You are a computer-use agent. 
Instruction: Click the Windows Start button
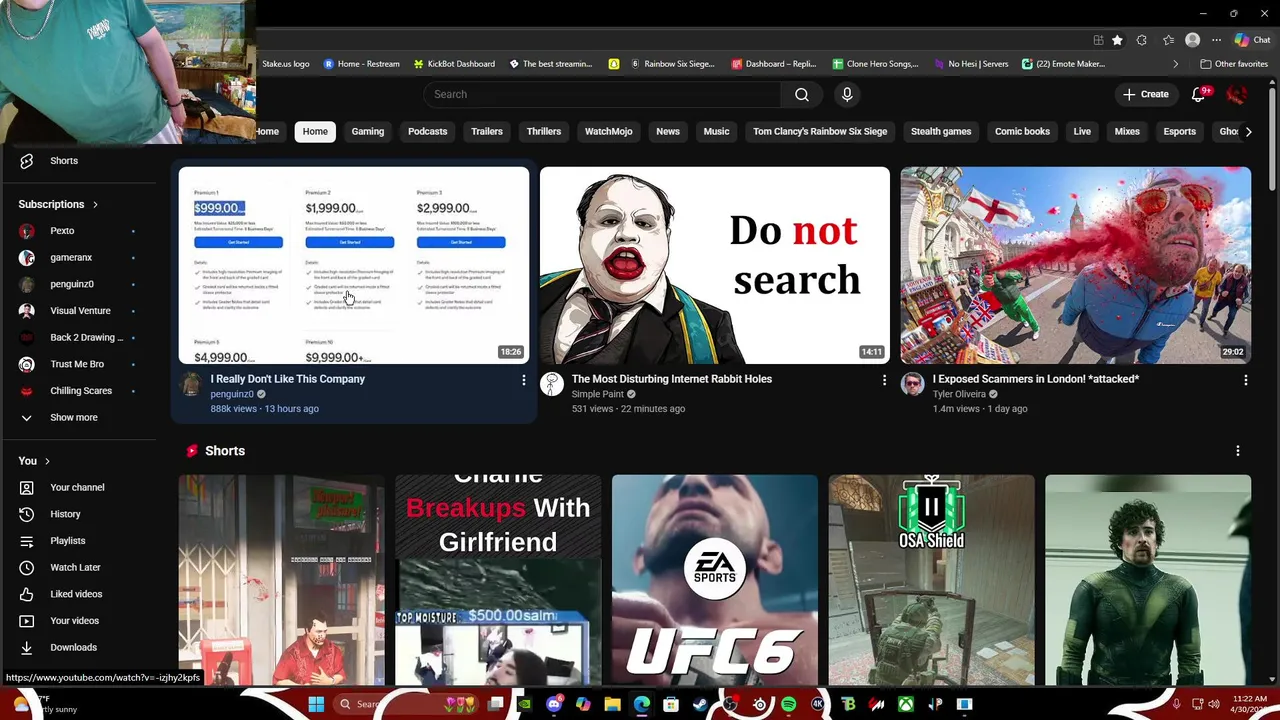click(316, 705)
